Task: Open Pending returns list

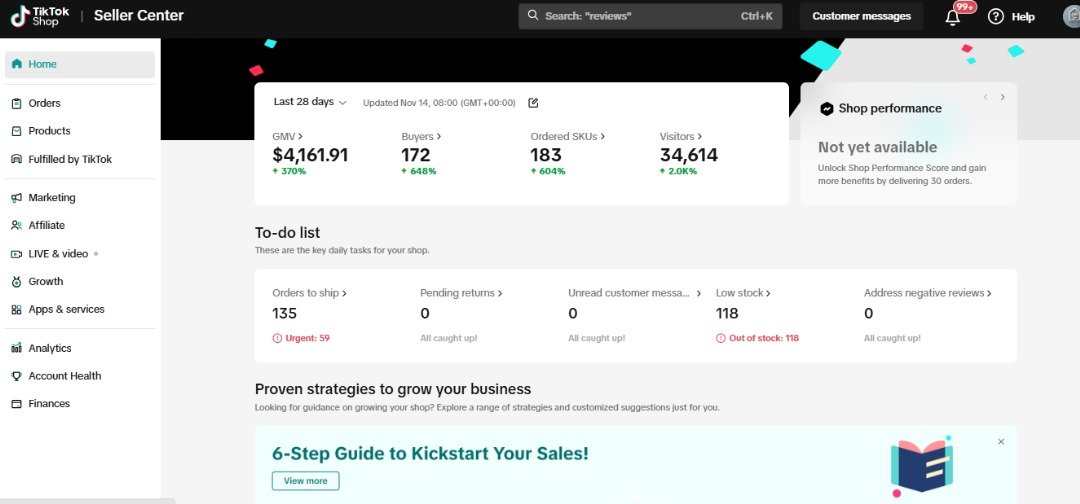Action: 461,293
